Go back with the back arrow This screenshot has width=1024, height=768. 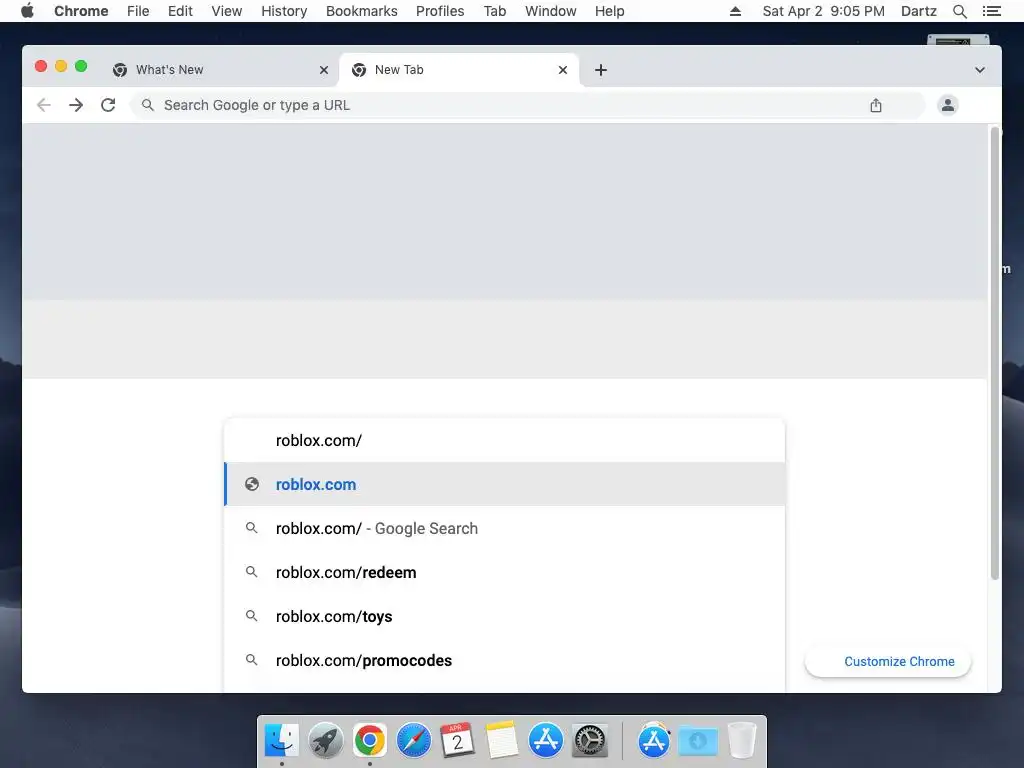click(x=44, y=105)
